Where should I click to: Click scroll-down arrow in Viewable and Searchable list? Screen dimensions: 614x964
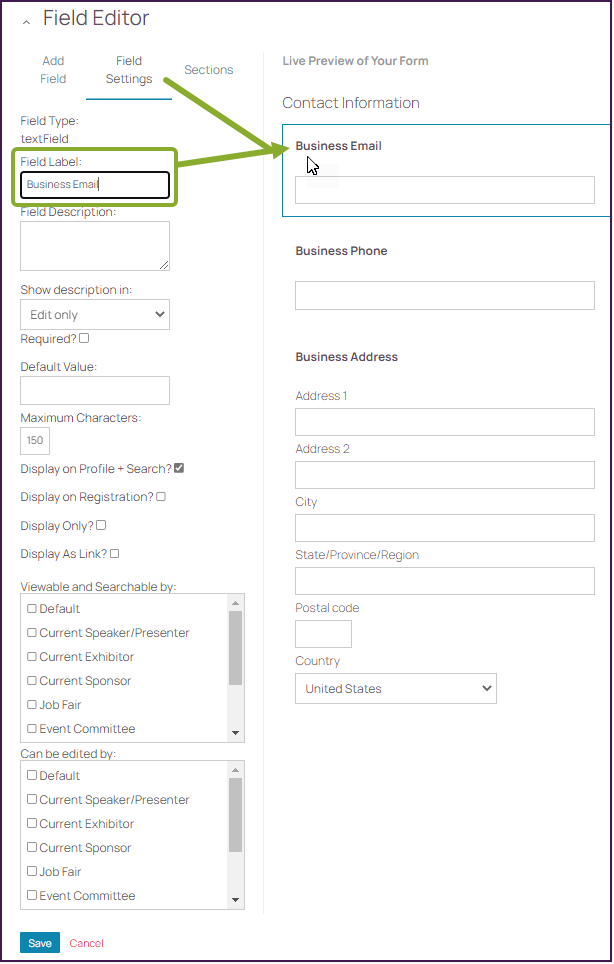[236, 733]
